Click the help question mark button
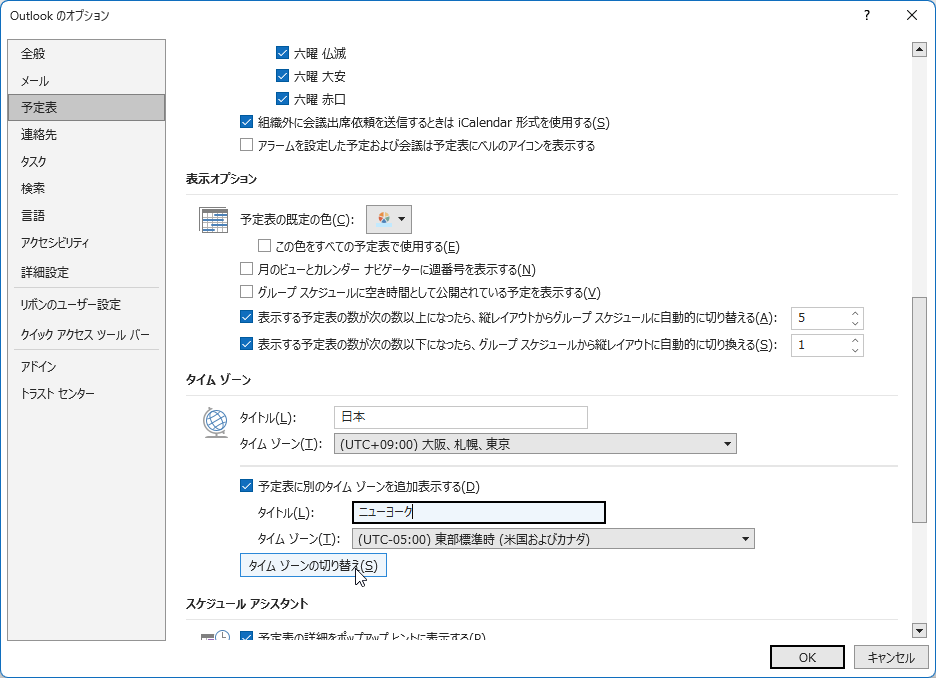Screen dimensions: 936x678 click(867, 16)
